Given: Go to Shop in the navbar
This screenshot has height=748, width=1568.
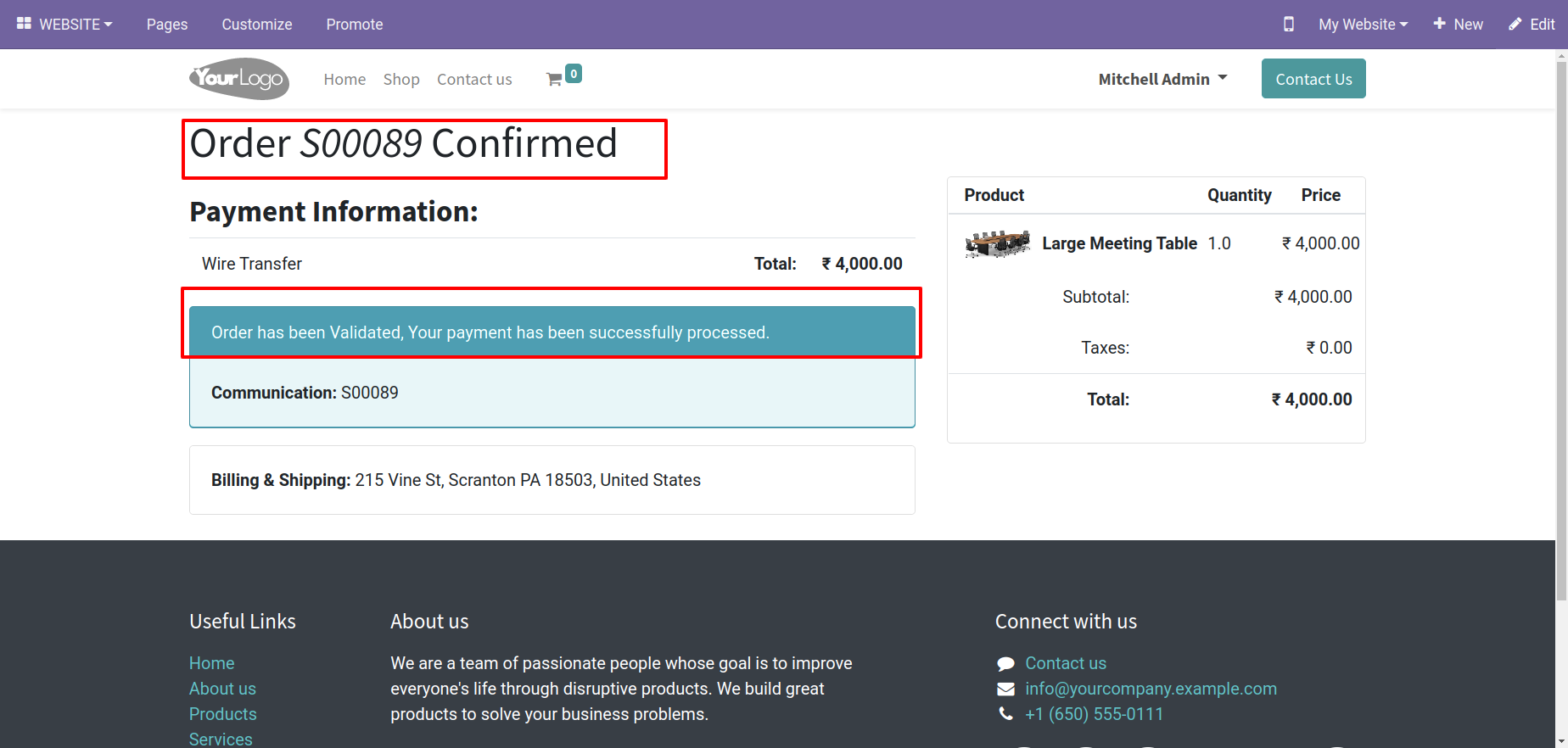Looking at the screenshot, I should pos(401,80).
